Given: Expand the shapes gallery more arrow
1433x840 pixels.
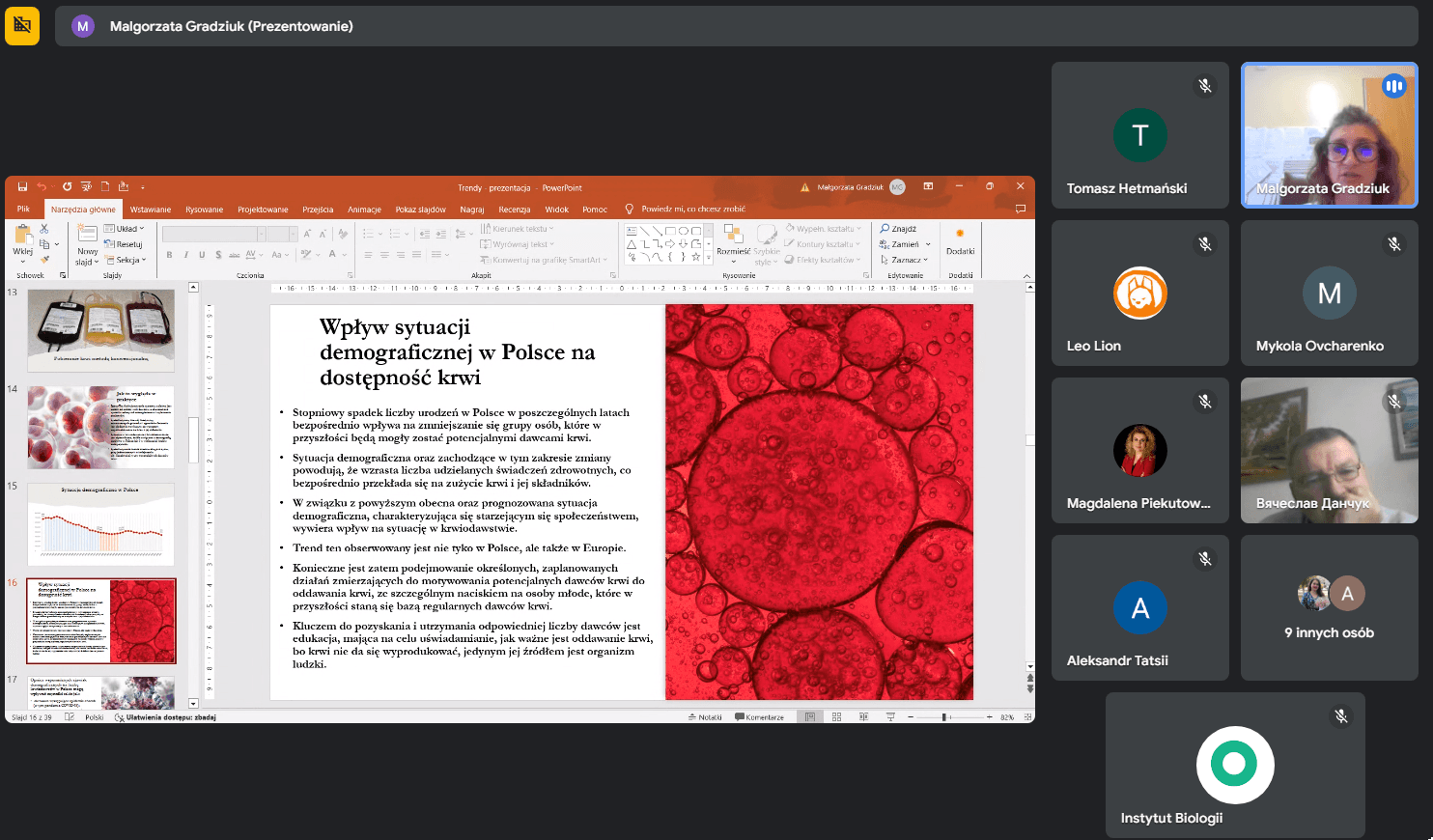Looking at the screenshot, I should [x=708, y=257].
